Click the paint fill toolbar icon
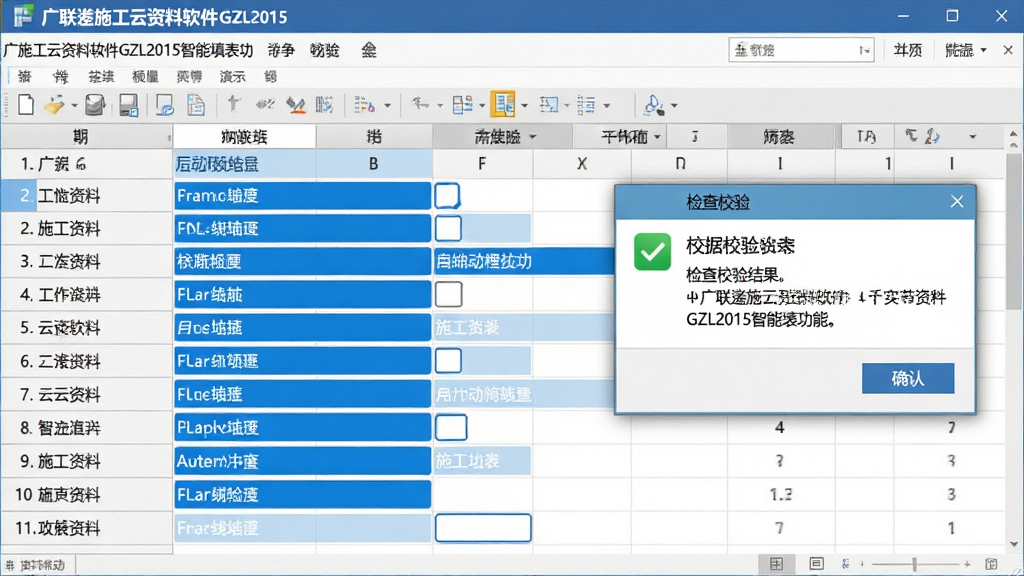 pos(654,104)
